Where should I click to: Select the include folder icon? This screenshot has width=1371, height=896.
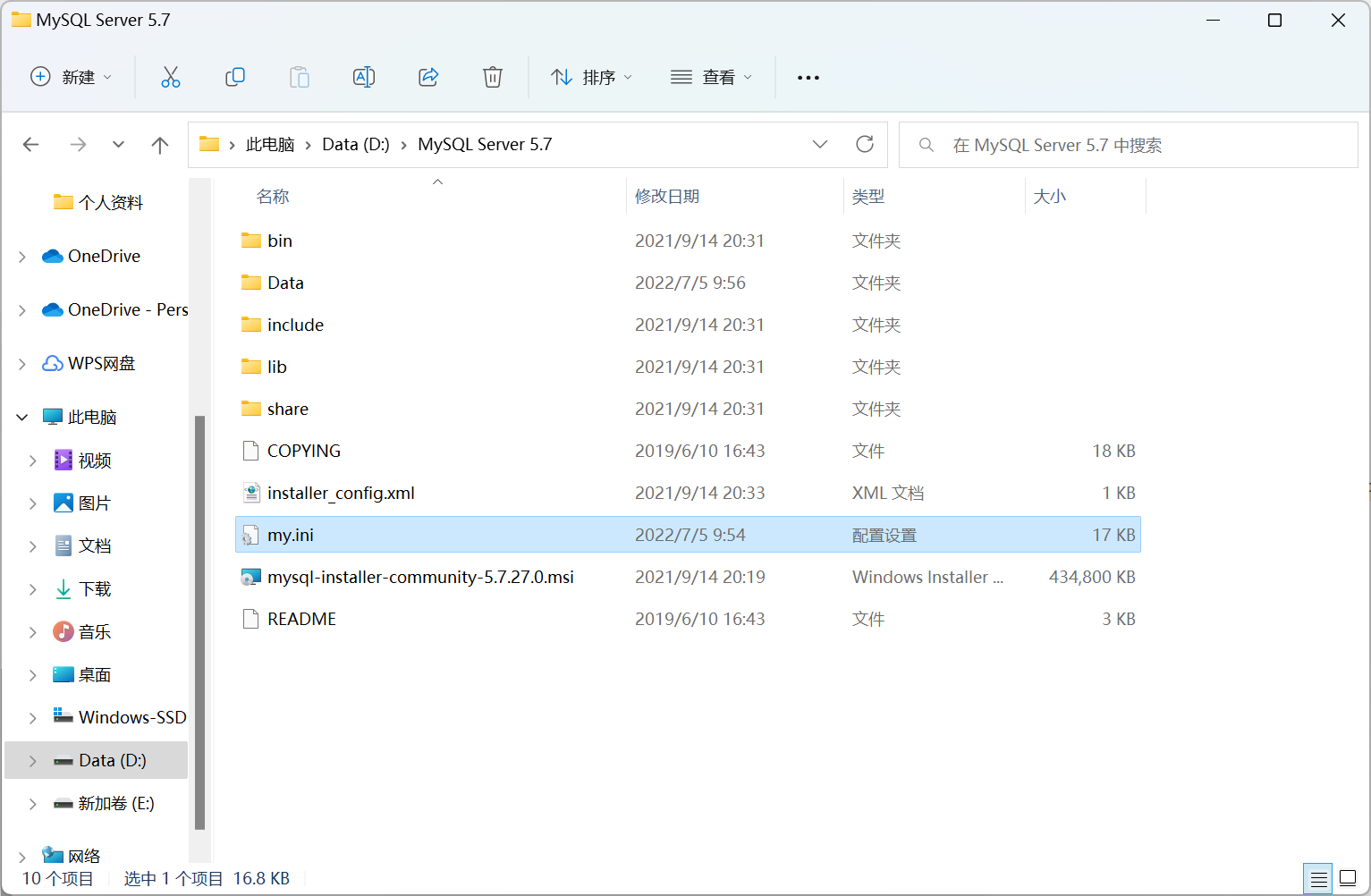tap(251, 325)
